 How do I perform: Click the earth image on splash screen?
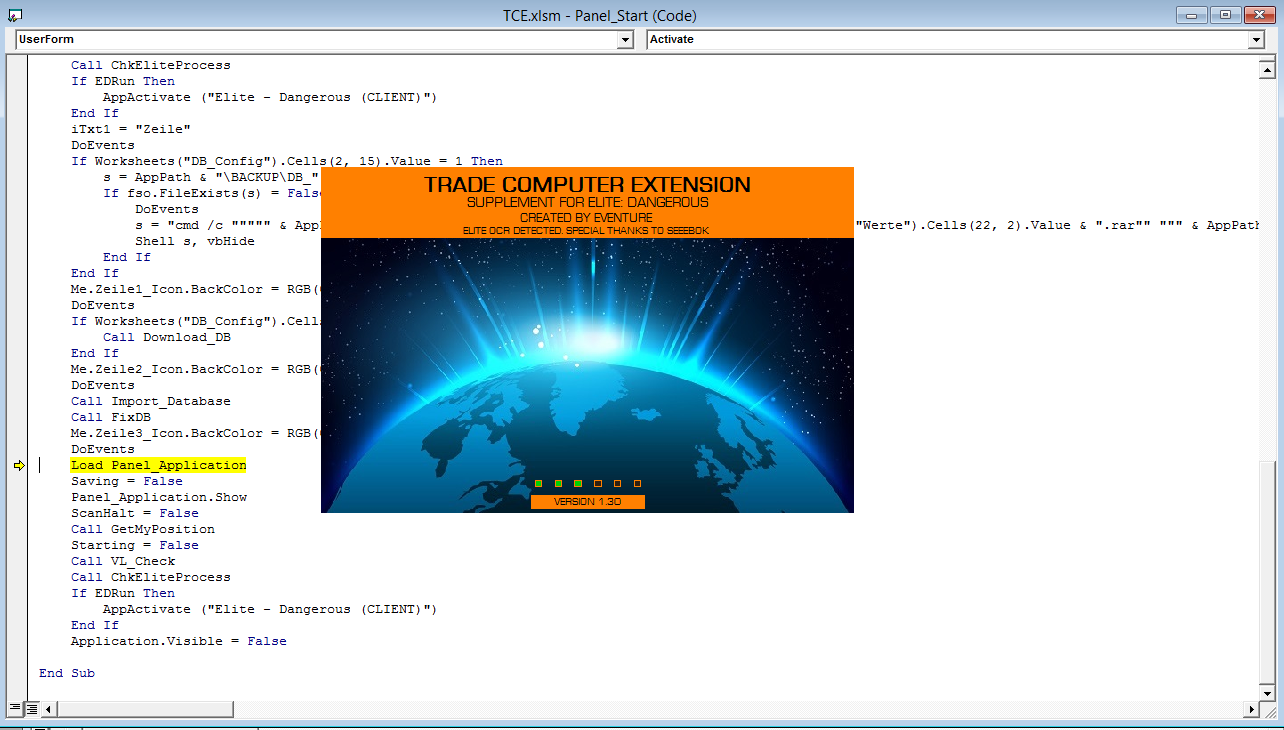pos(587,375)
